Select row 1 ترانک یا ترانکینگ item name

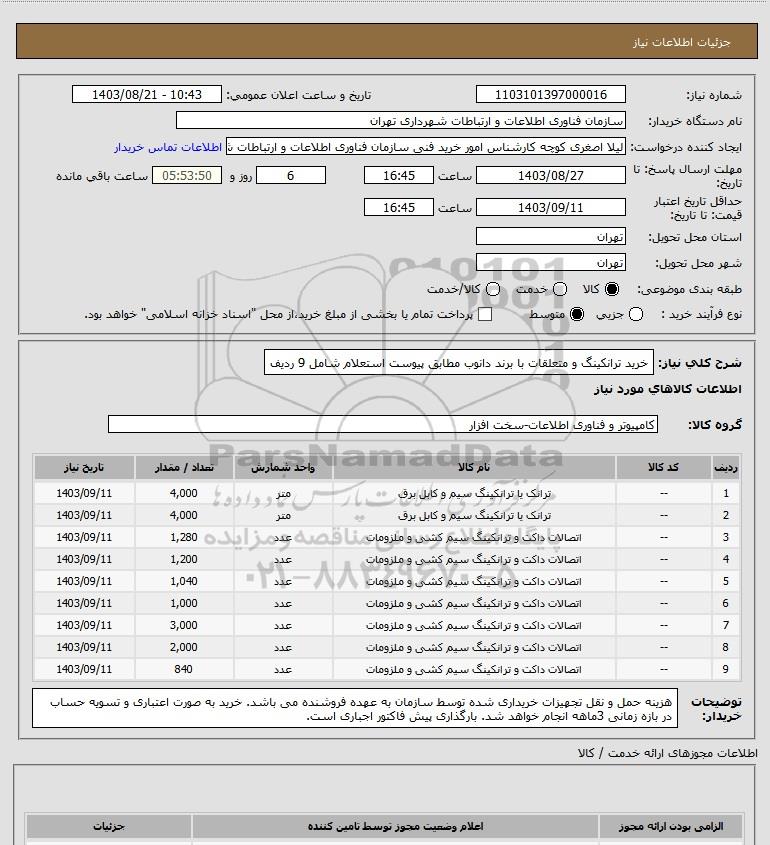point(474,494)
